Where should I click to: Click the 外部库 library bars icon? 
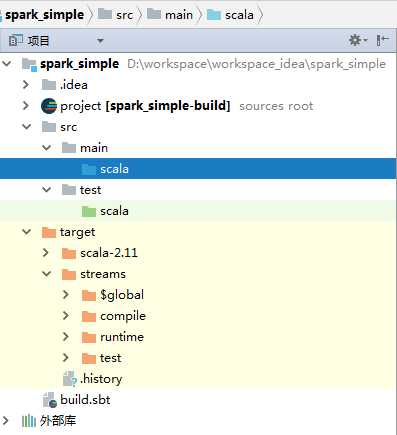[x=29, y=421]
